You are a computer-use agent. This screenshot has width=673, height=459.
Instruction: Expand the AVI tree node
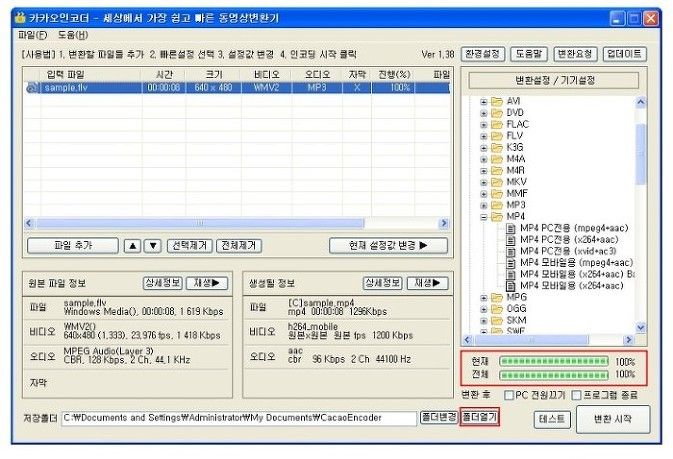(x=484, y=102)
